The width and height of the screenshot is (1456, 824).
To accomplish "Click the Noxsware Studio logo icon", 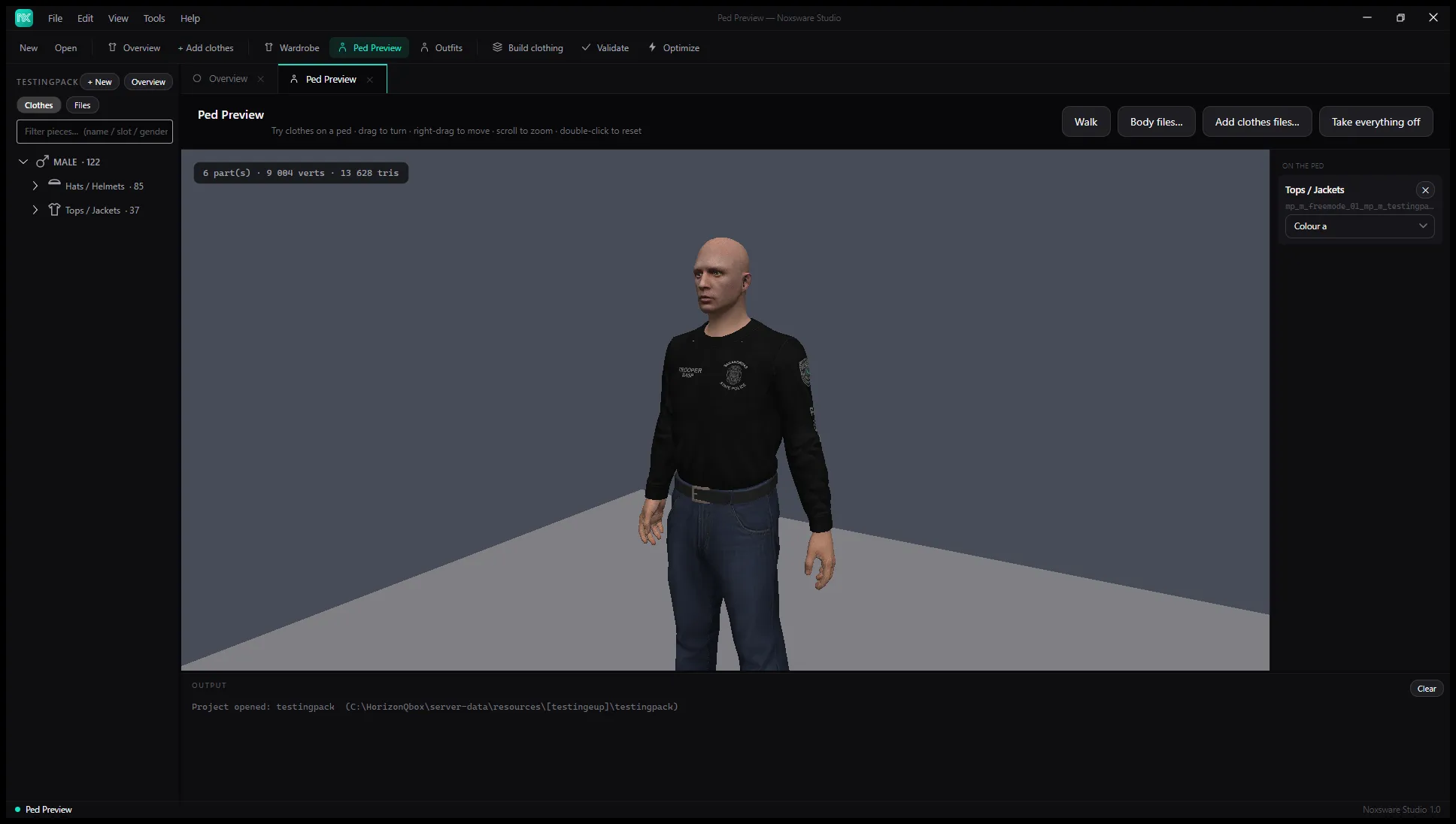I will tap(24, 17).
